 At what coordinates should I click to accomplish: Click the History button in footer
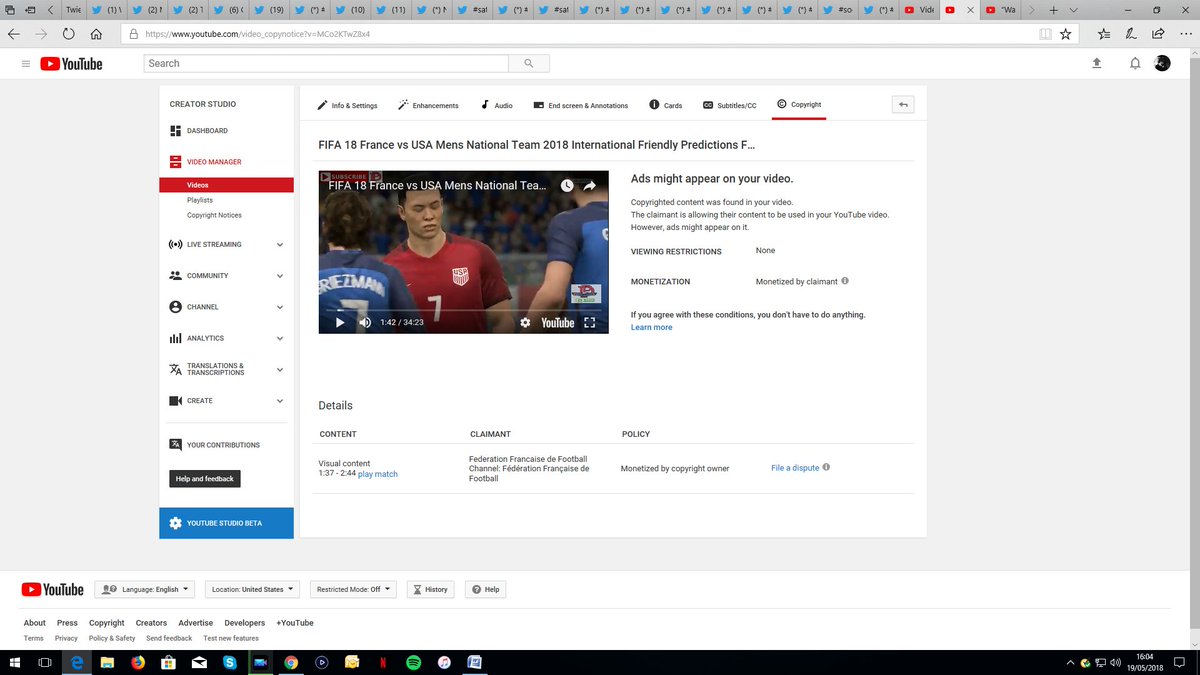click(429, 589)
